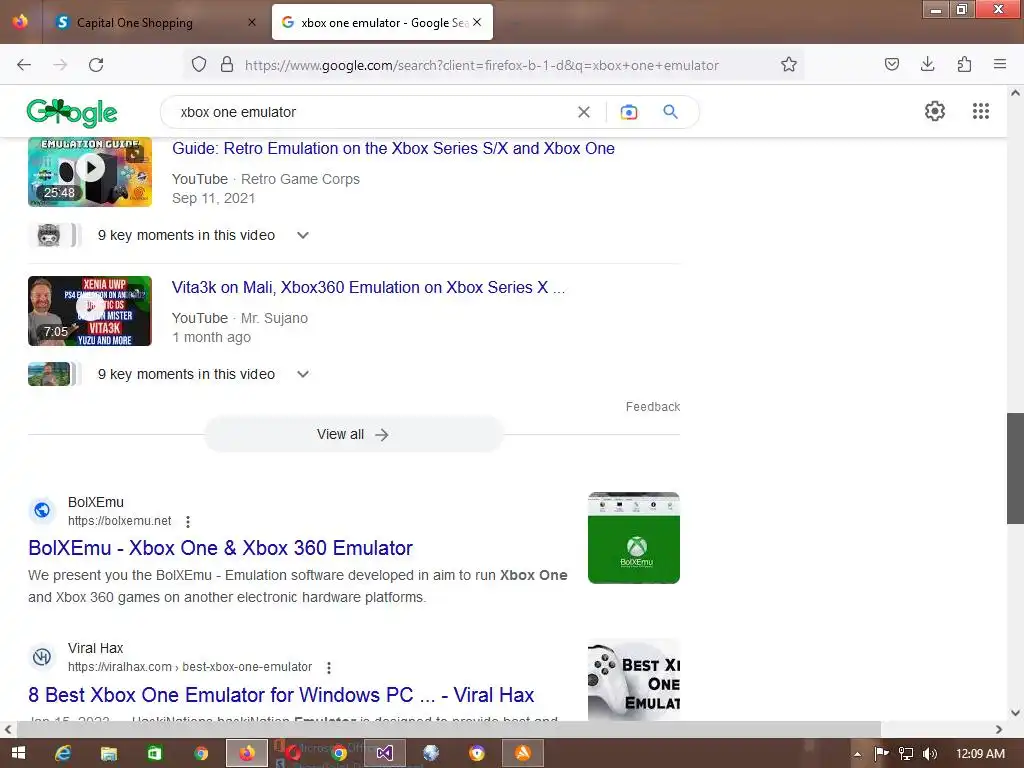
Task: Click scrollbar up arrow
Action: coord(1015,93)
